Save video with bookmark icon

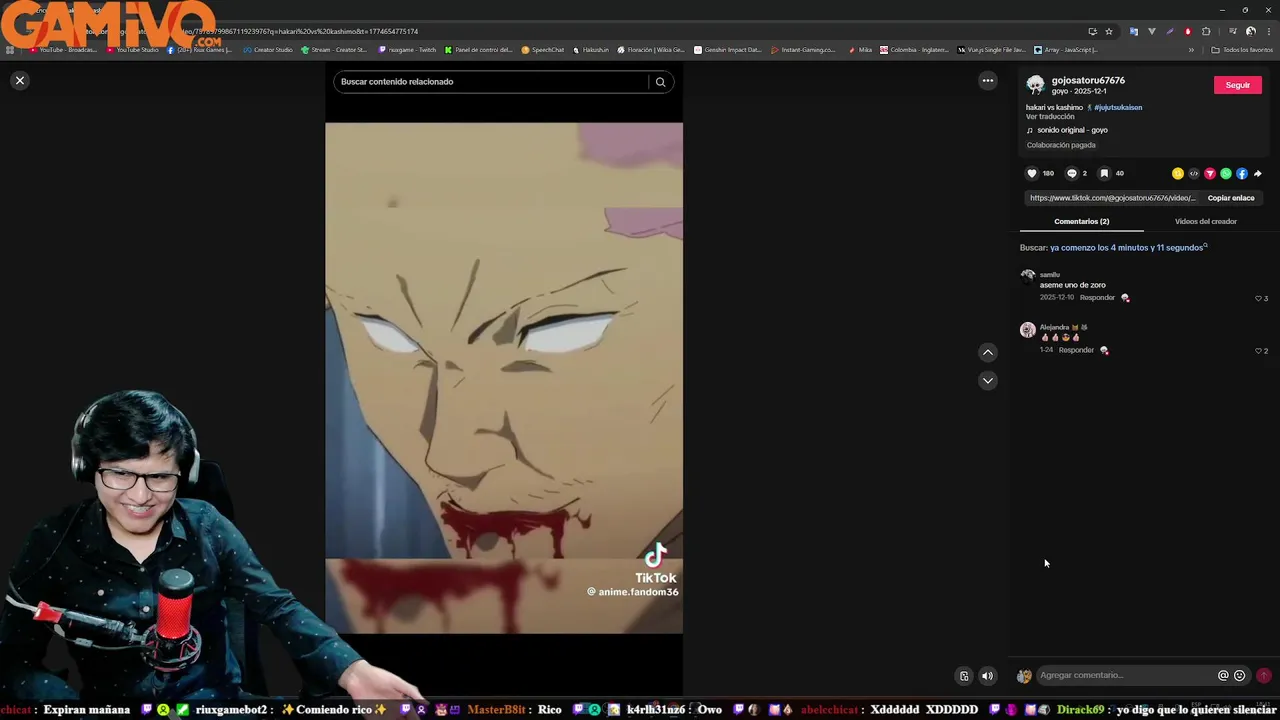coord(1104,173)
